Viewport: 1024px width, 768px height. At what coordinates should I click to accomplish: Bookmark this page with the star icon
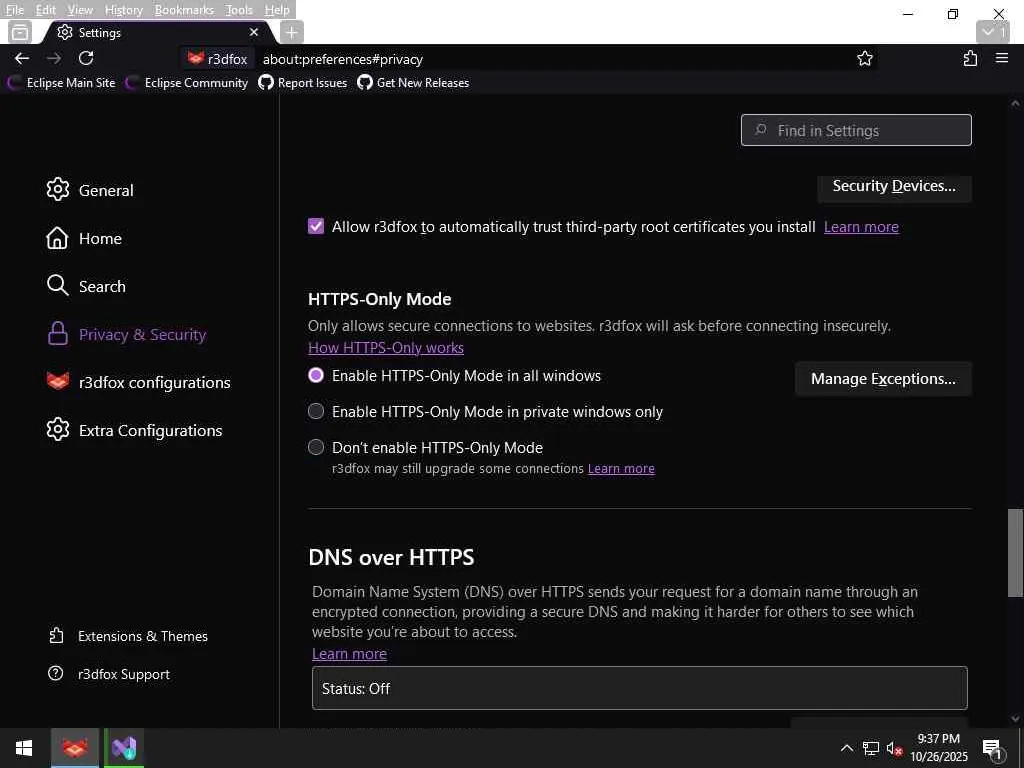click(x=865, y=59)
